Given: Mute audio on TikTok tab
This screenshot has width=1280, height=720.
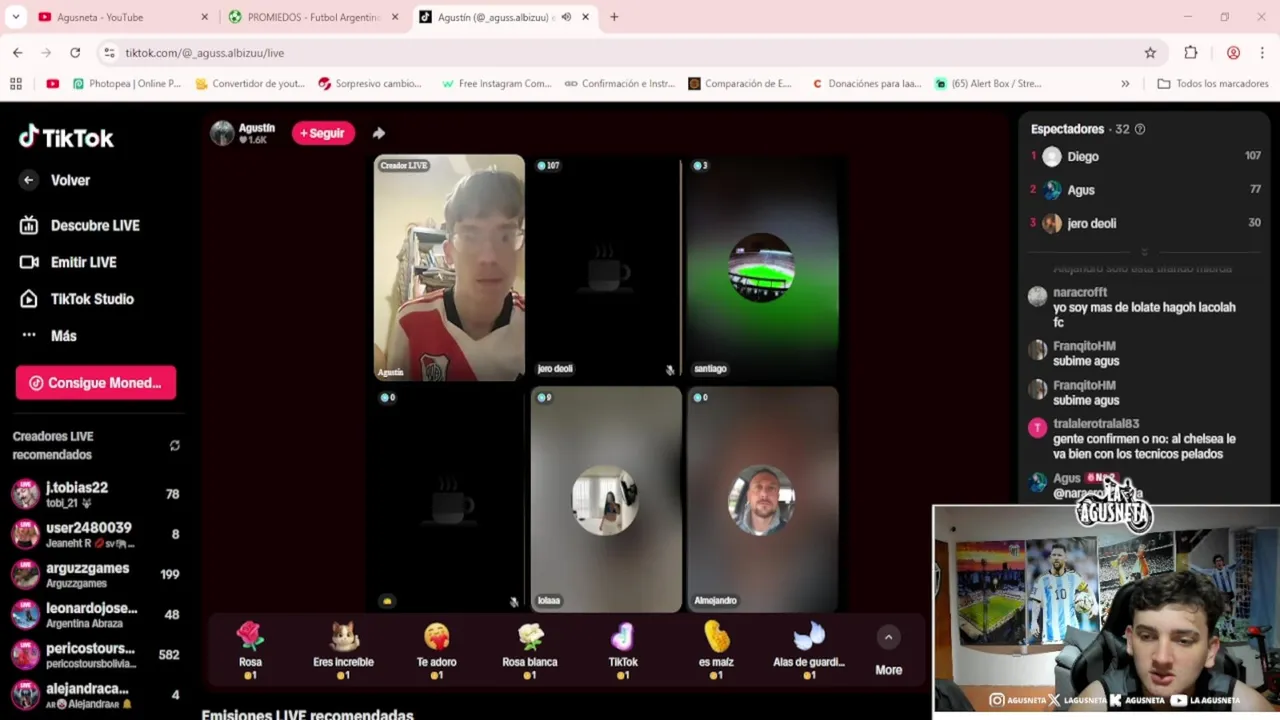Looking at the screenshot, I should point(566,17).
